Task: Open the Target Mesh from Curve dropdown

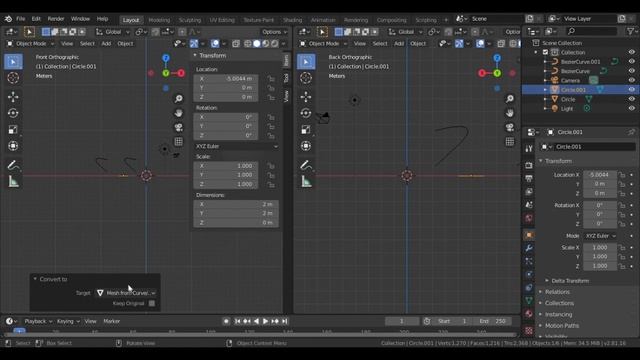Action: tap(126, 293)
